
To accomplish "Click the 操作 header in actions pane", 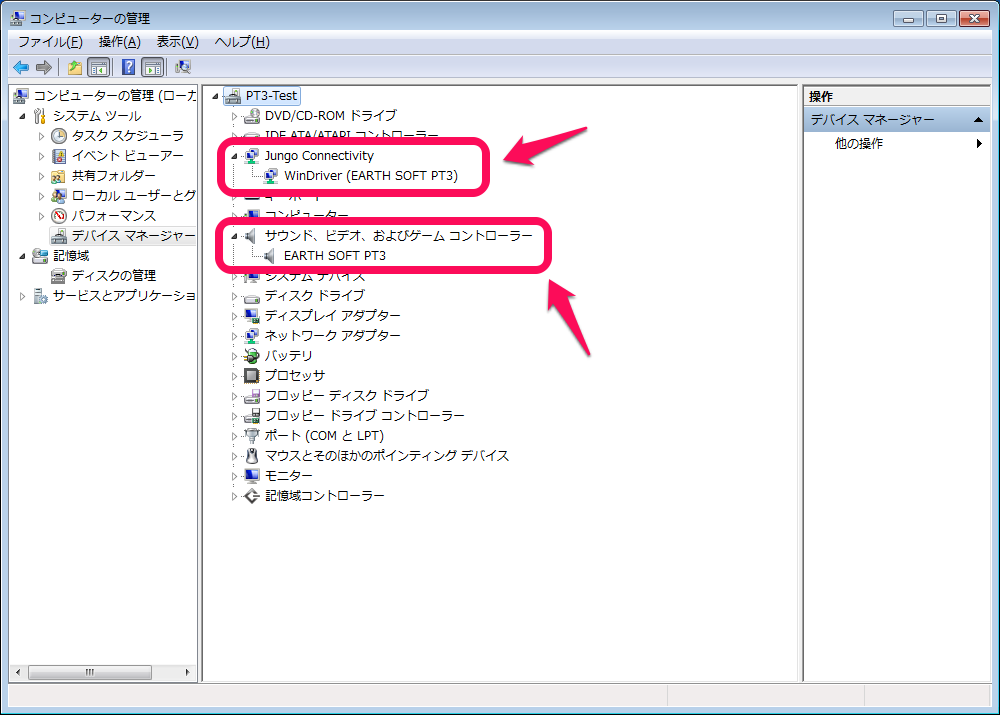I will click(x=821, y=96).
